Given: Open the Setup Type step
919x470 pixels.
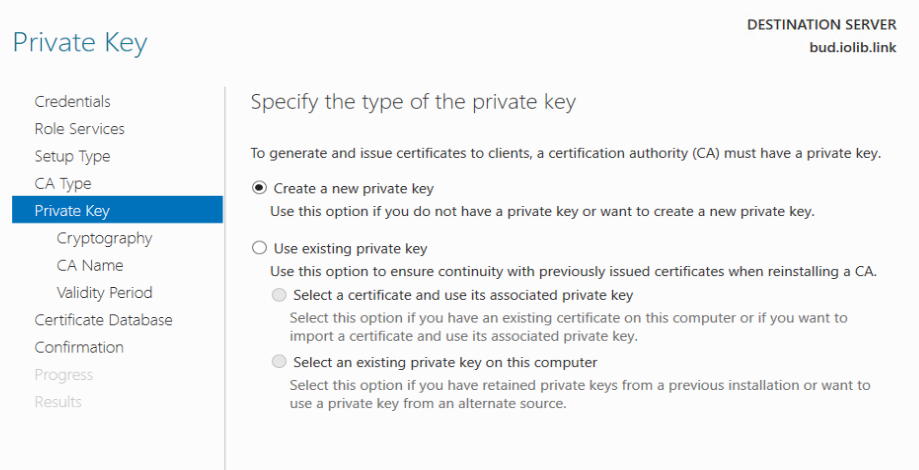Looking at the screenshot, I should coord(72,156).
